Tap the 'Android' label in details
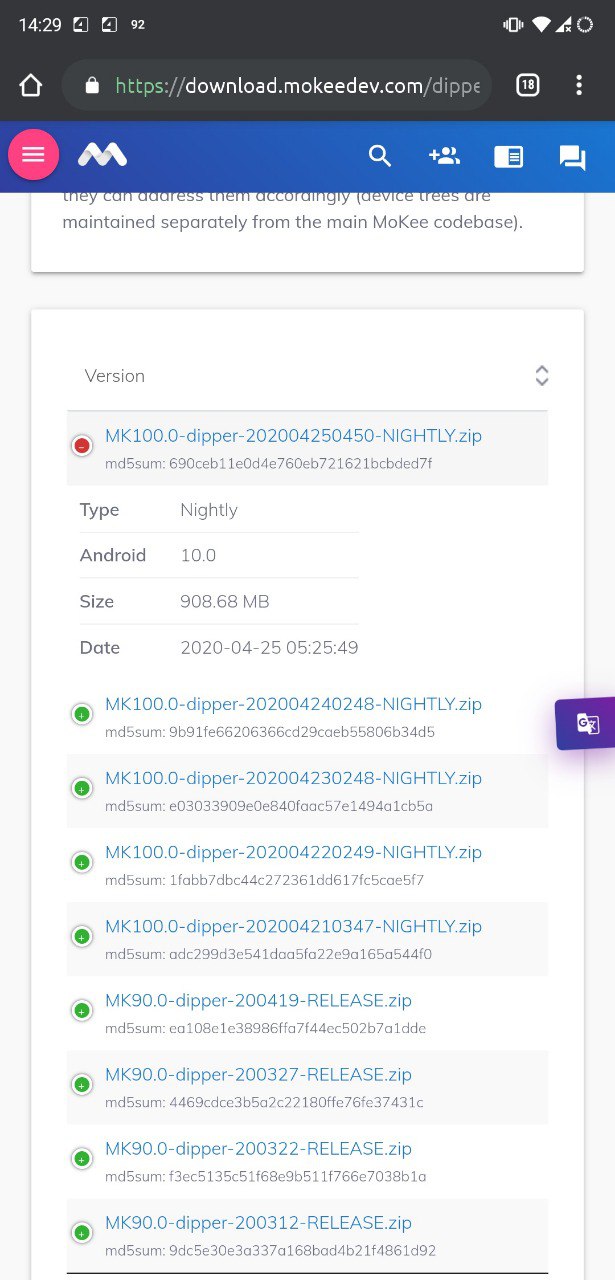Image resolution: width=615 pixels, height=1280 pixels. point(113,556)
